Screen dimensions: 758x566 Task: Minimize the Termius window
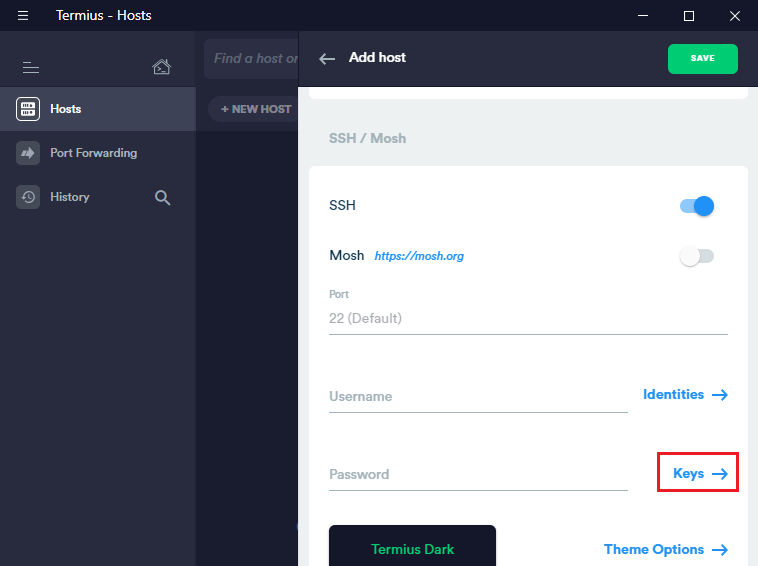(x=642, y=16)
